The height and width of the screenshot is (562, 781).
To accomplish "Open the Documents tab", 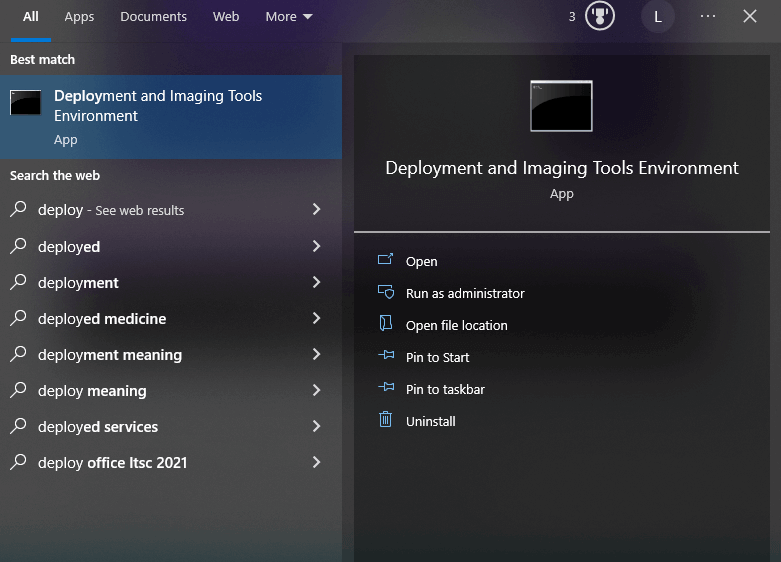I will point(153,17).
